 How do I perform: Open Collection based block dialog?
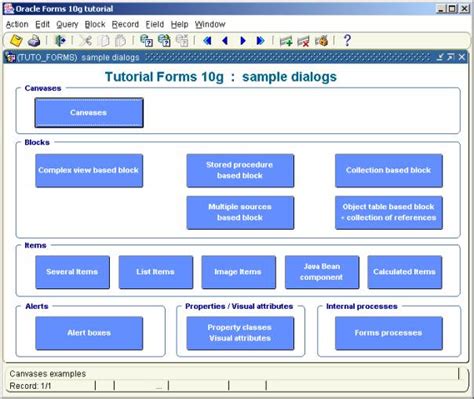tap(389, 170)
